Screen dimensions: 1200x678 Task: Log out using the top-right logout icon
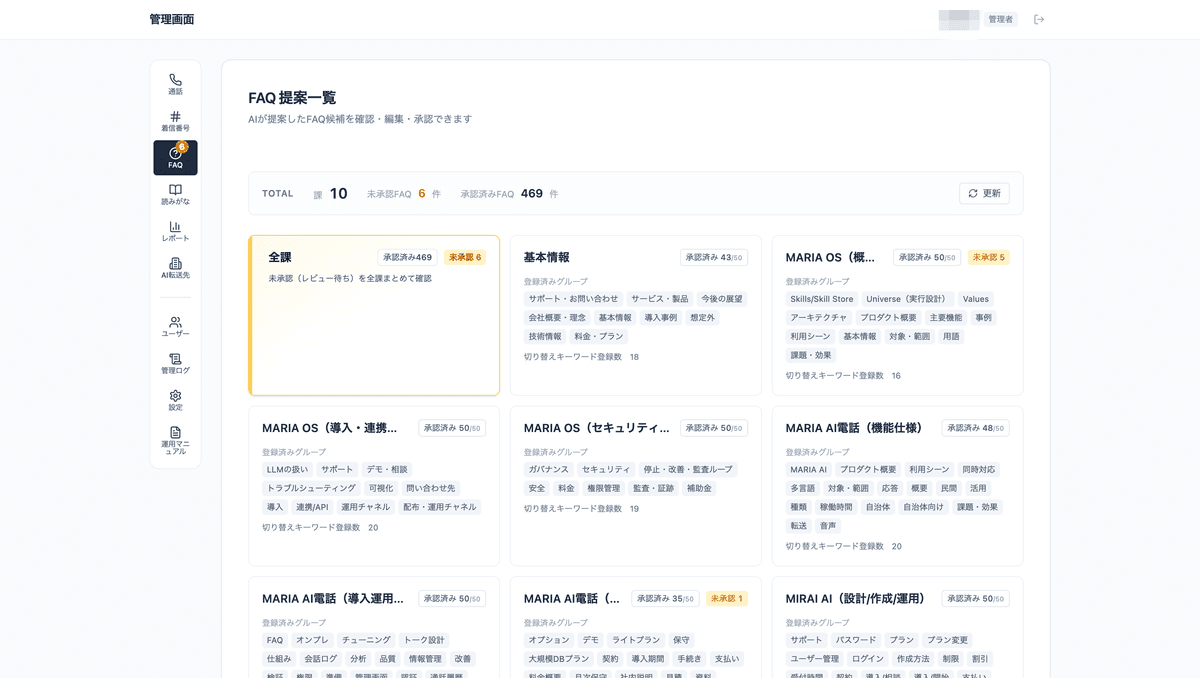click(1039, 18)
